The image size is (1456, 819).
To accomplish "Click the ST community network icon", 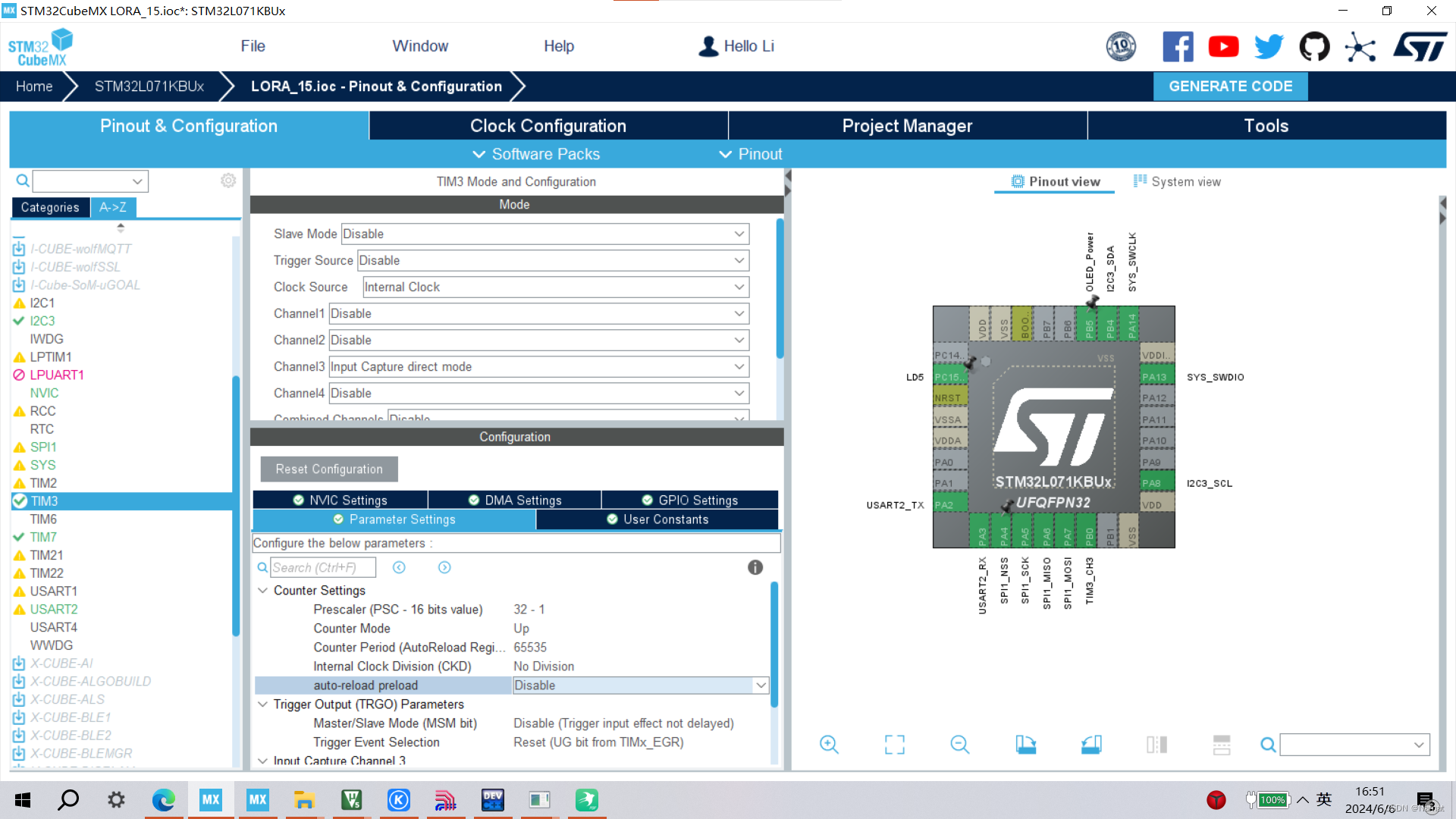I will tap(1360, 47).
